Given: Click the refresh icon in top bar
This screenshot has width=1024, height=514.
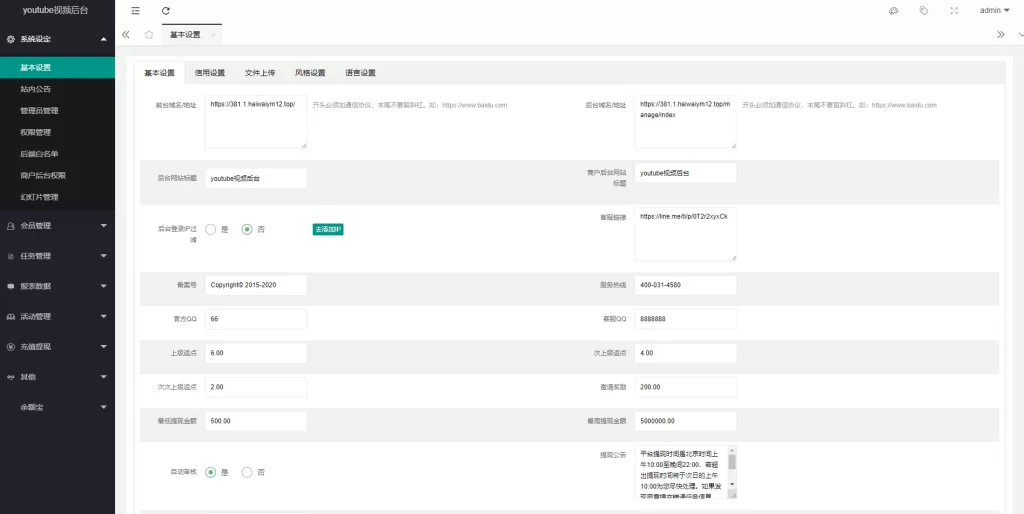Looking at the screenshot, I should (x=166, y=11).
